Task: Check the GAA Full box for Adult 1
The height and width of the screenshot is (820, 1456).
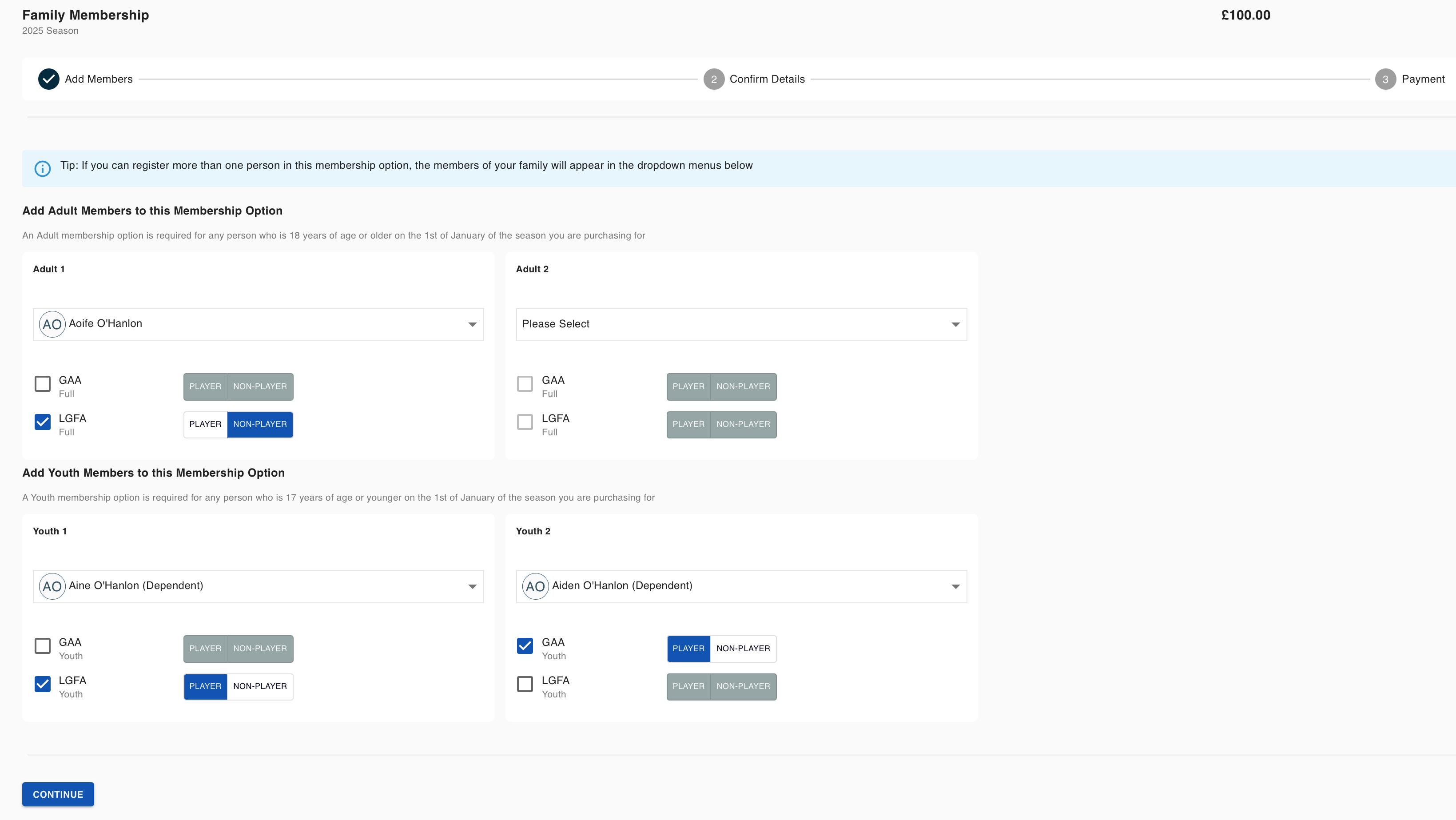Action: click(x=42, y=384)
